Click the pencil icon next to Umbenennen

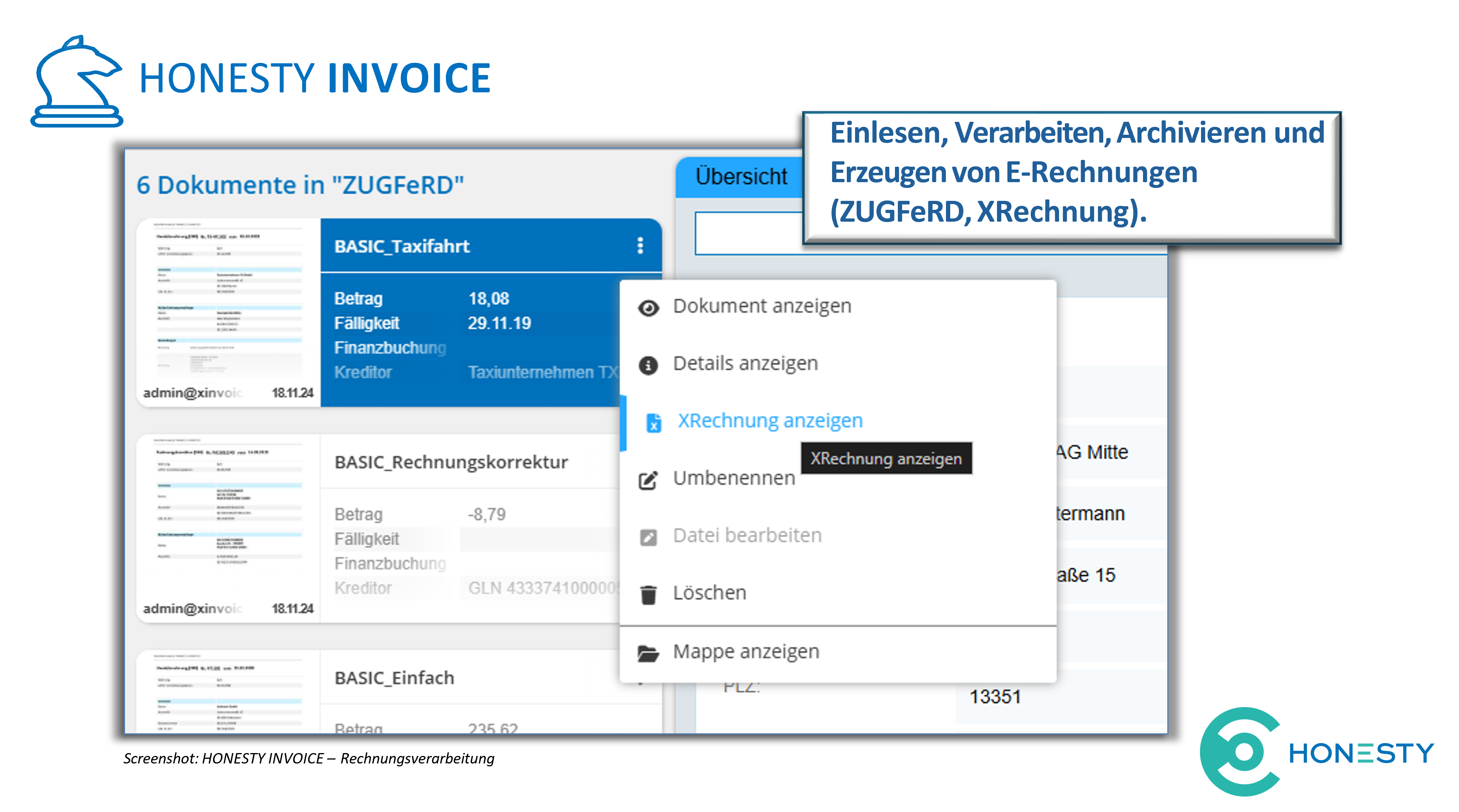coord(648,480)
